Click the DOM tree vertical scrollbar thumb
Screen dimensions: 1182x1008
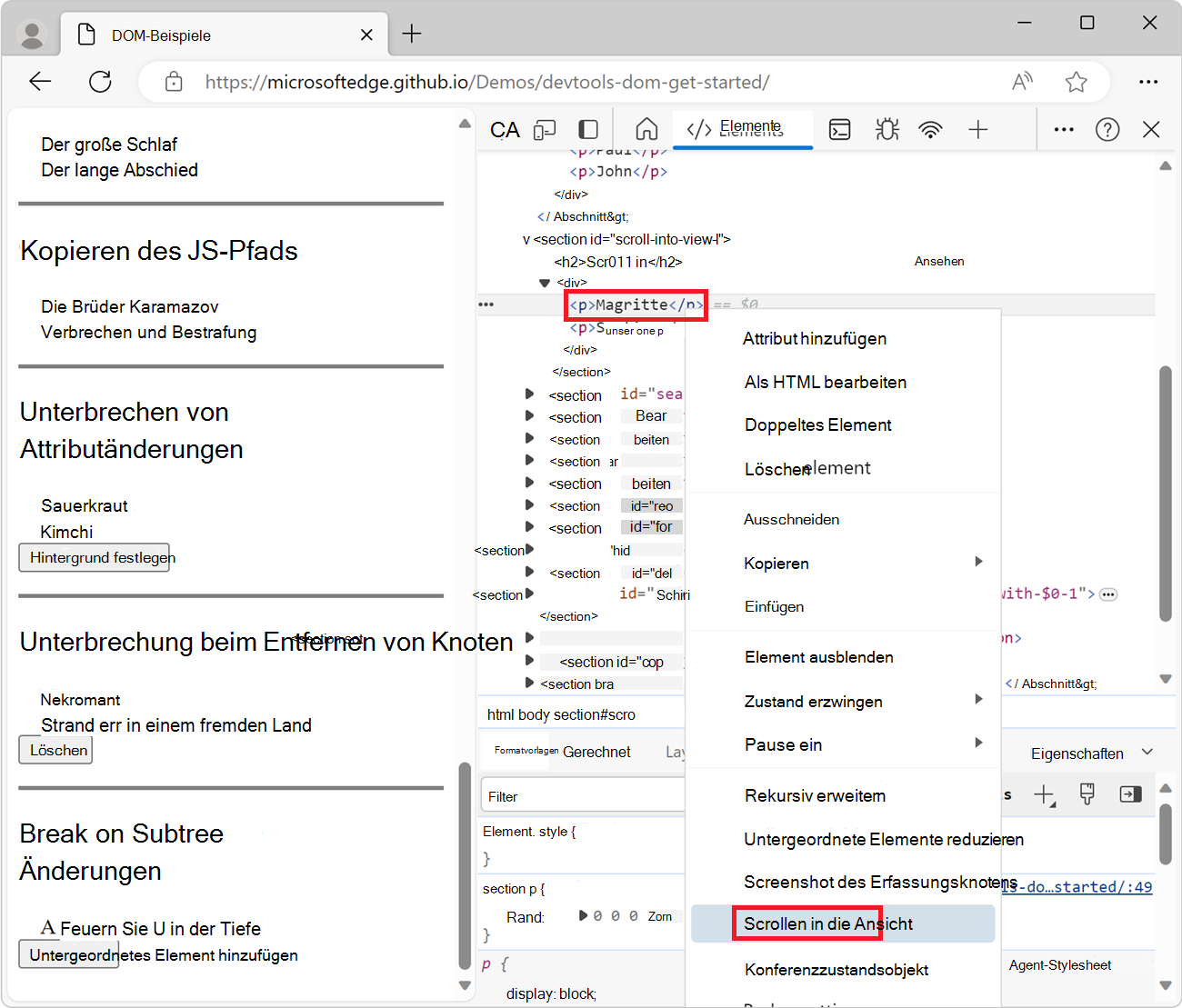pyautogui.click(x=1166, y=494)
